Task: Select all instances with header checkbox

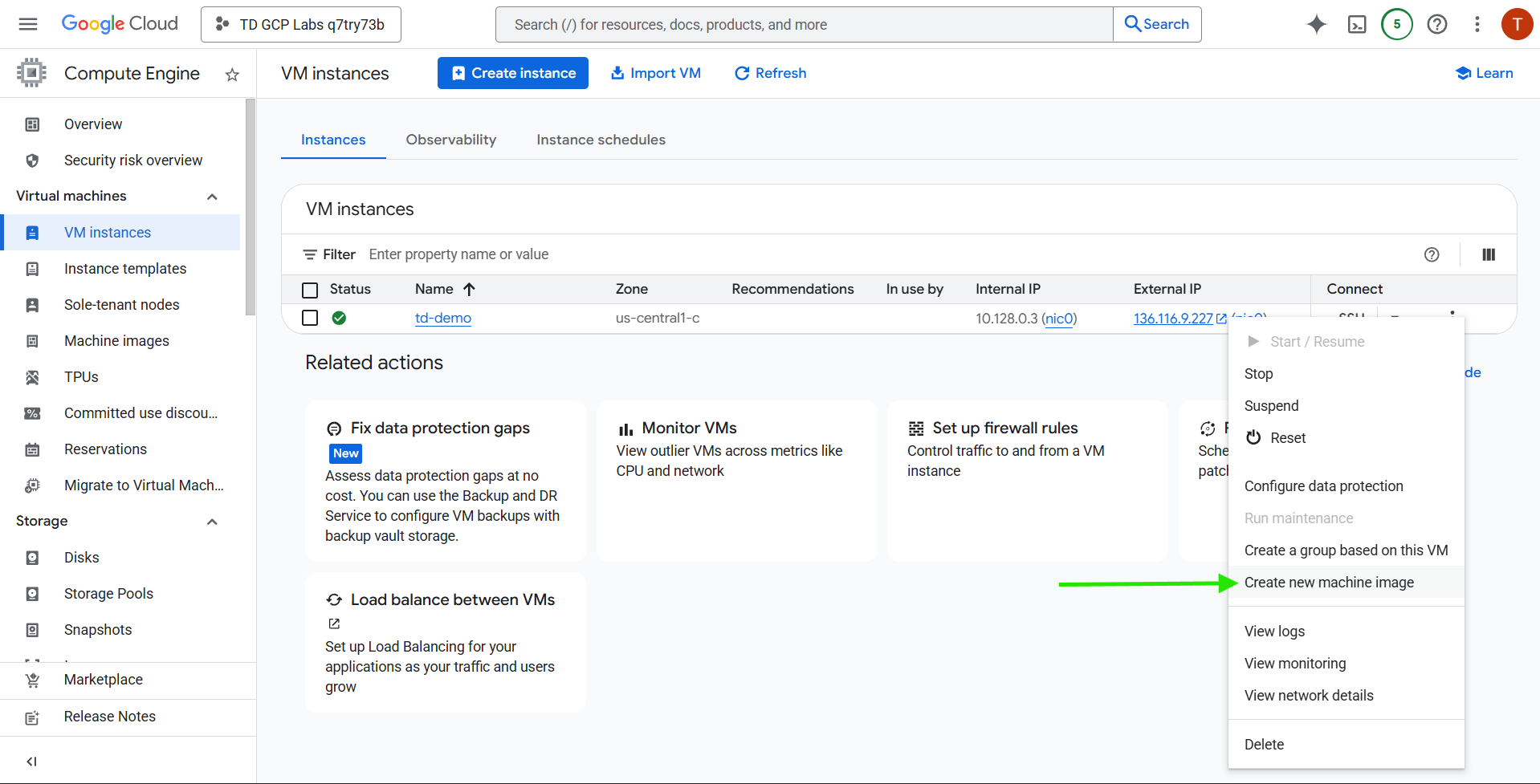Action: pyautogui.click(x=310, y=290)
